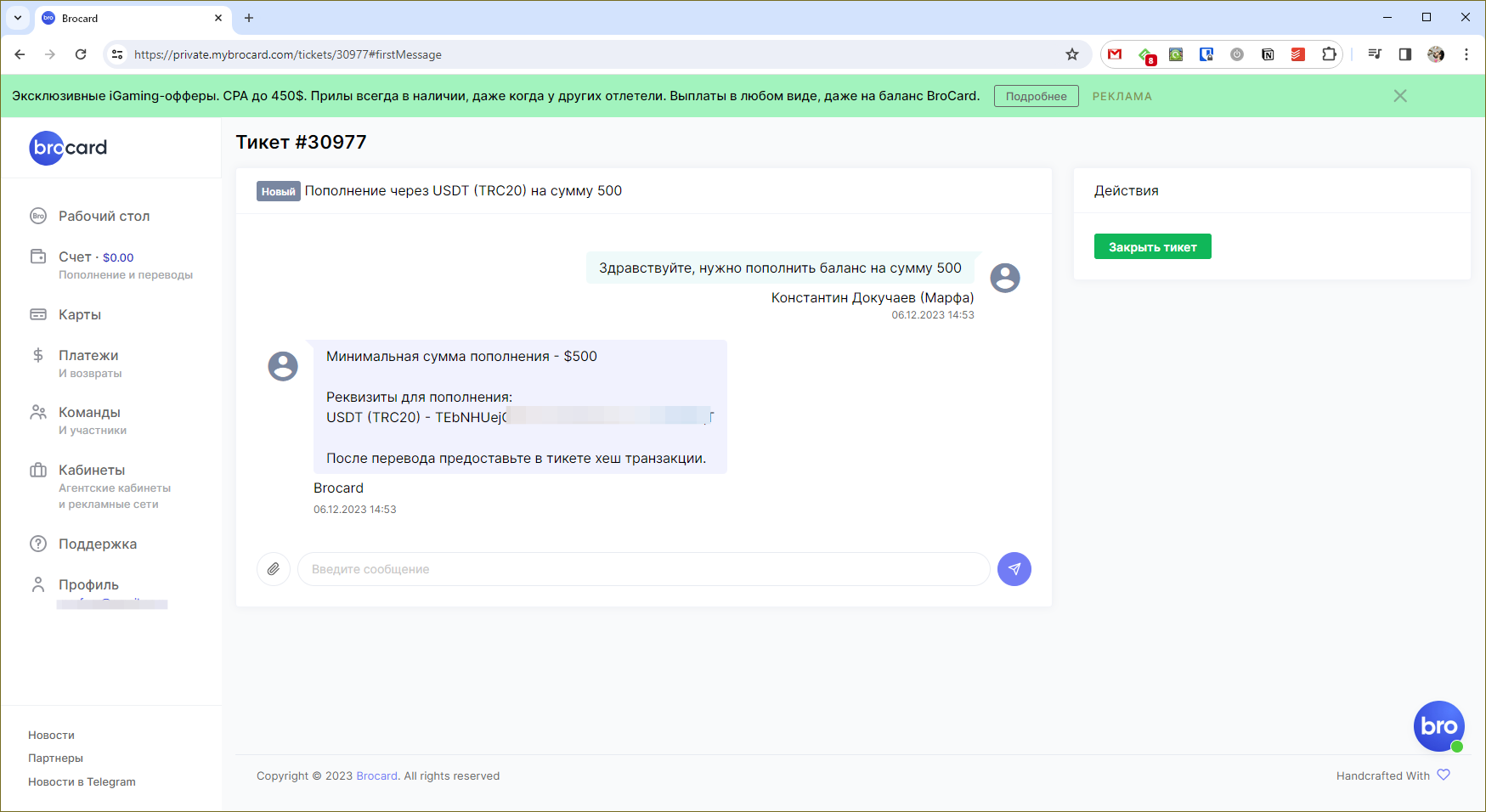The height and width of the screenshot is (812, 1486).
Task: Close the Brocard browser tab
Action: pos(218,18)
